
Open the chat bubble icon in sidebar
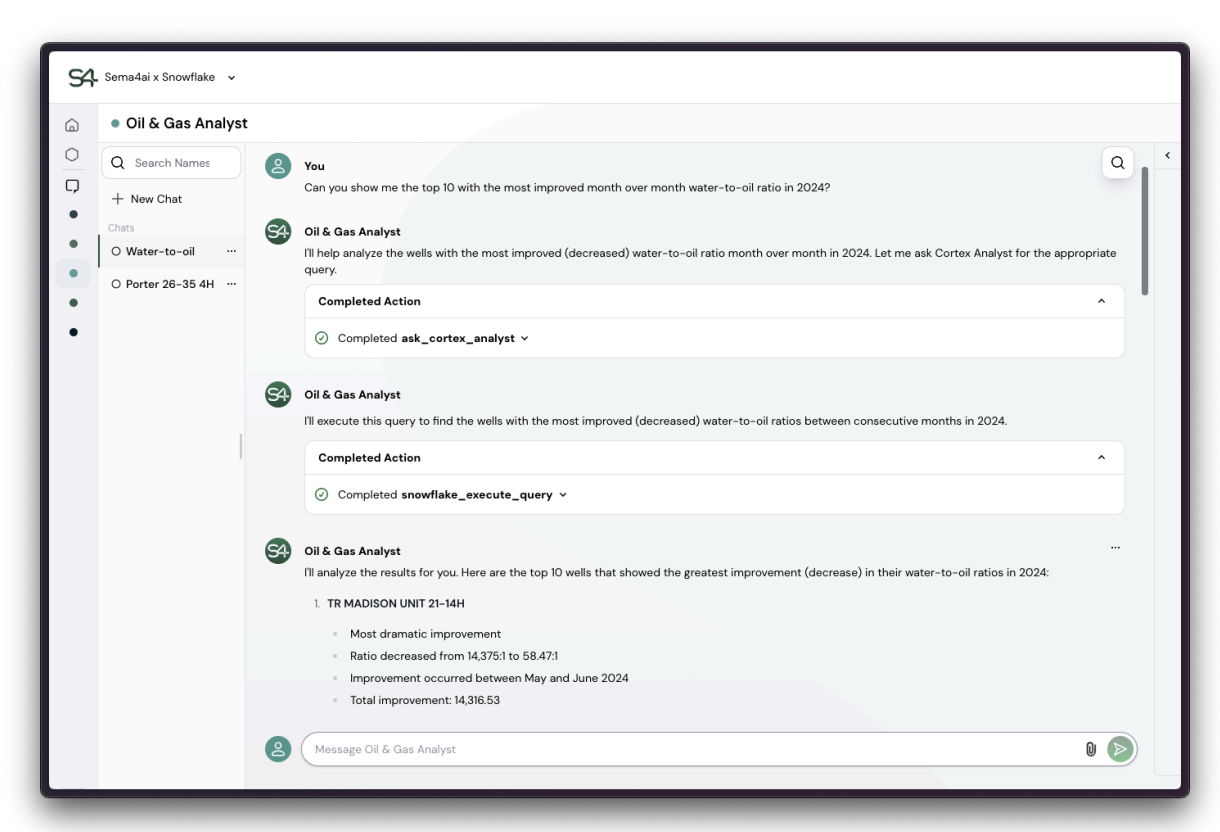point(73,184)
